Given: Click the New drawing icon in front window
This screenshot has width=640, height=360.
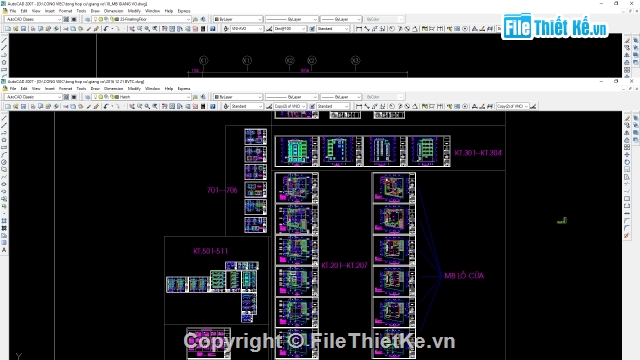Looking at the screenshot, I should point(8,107).
